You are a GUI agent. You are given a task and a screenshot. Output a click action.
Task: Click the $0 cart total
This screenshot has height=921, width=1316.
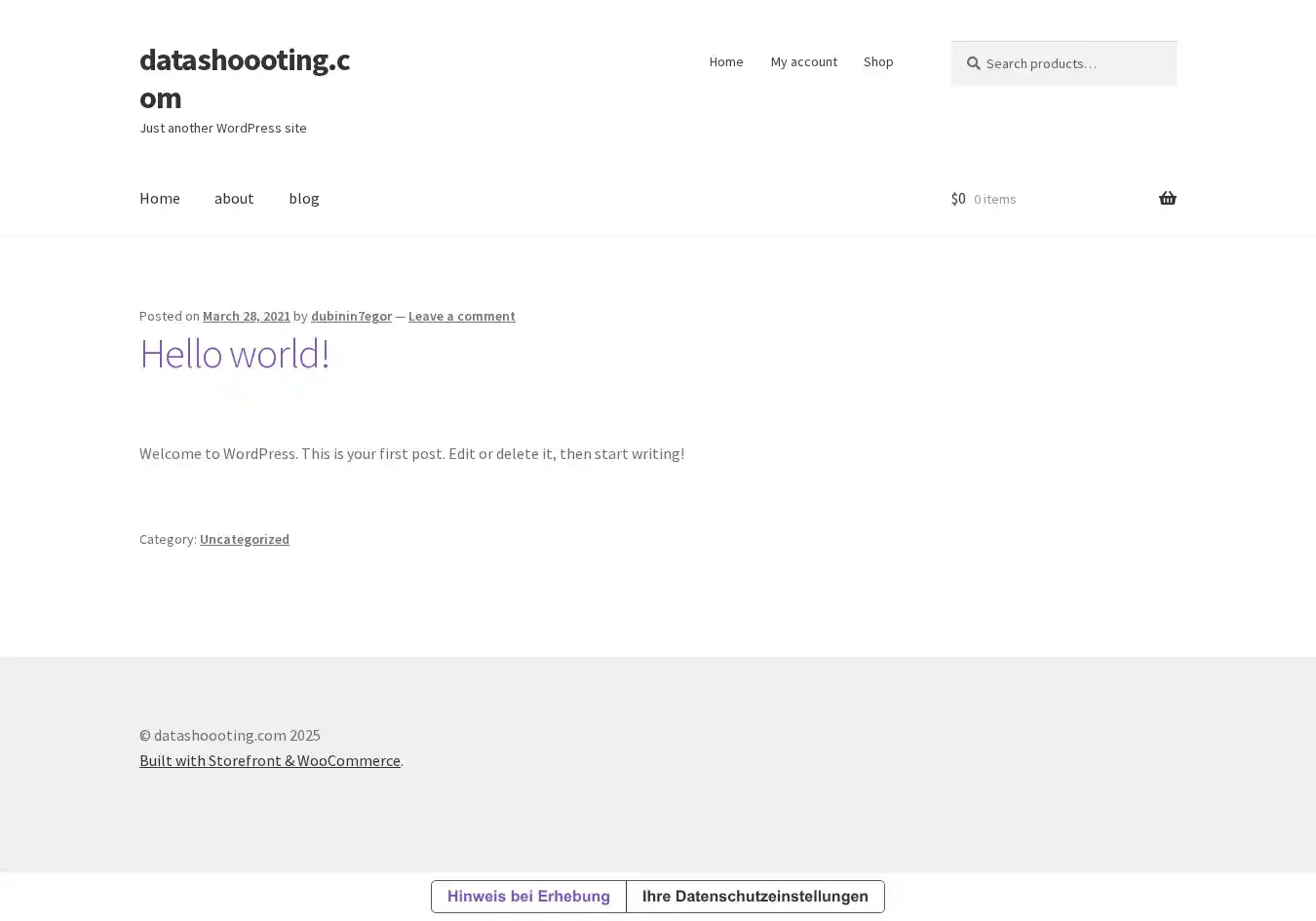[x=958, y=199]
